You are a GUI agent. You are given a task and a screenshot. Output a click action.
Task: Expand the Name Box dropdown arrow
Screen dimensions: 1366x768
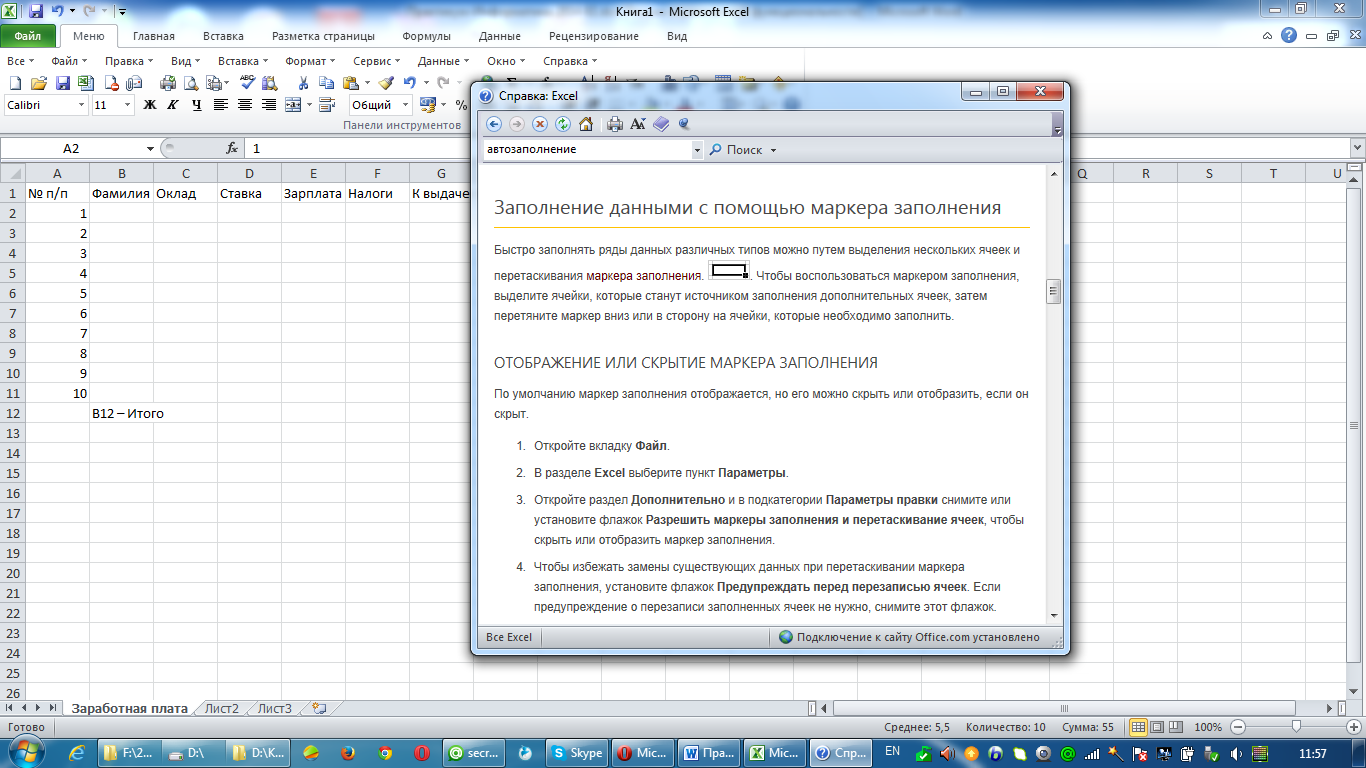tap(150, 148)
